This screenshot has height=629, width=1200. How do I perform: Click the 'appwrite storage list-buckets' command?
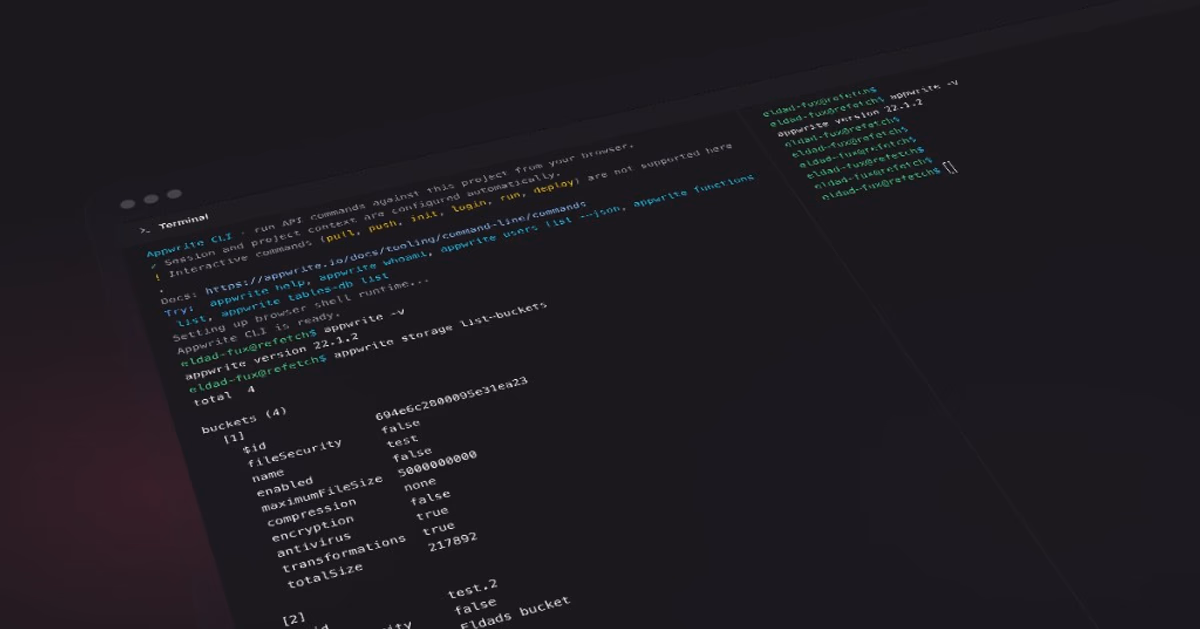[x=440, y=331]
